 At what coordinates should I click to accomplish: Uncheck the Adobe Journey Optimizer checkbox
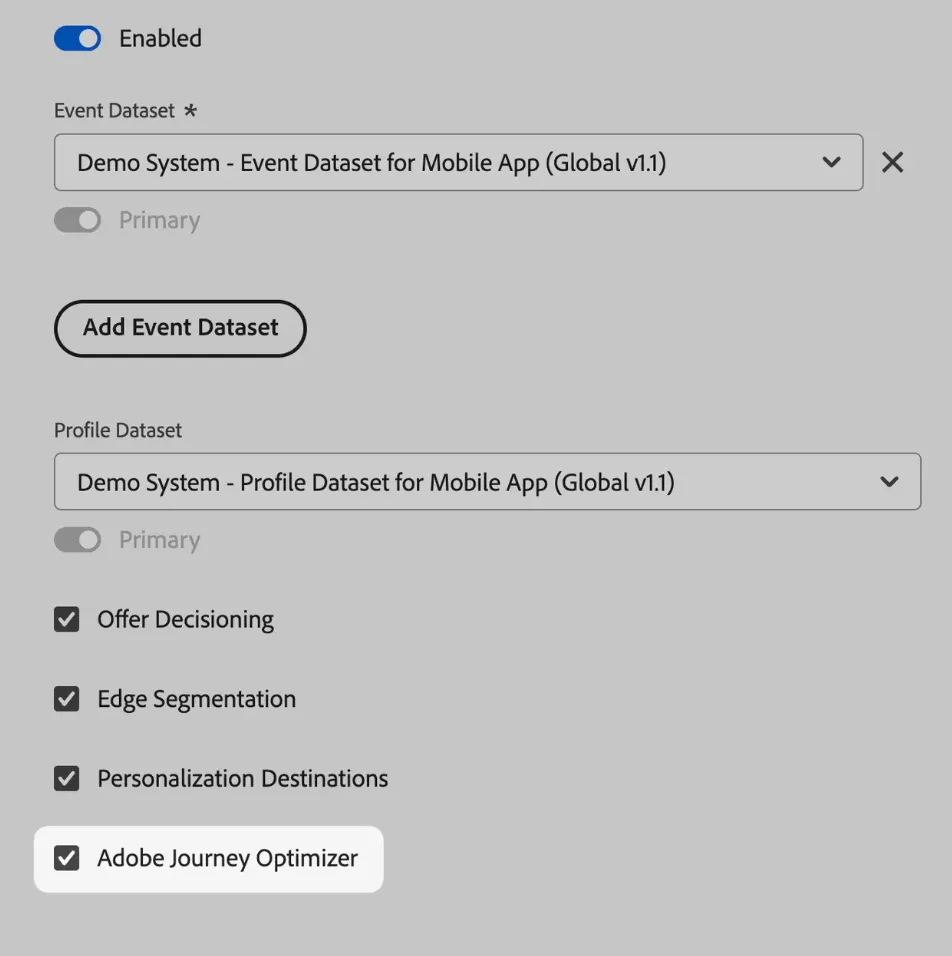tap(66, 858)
